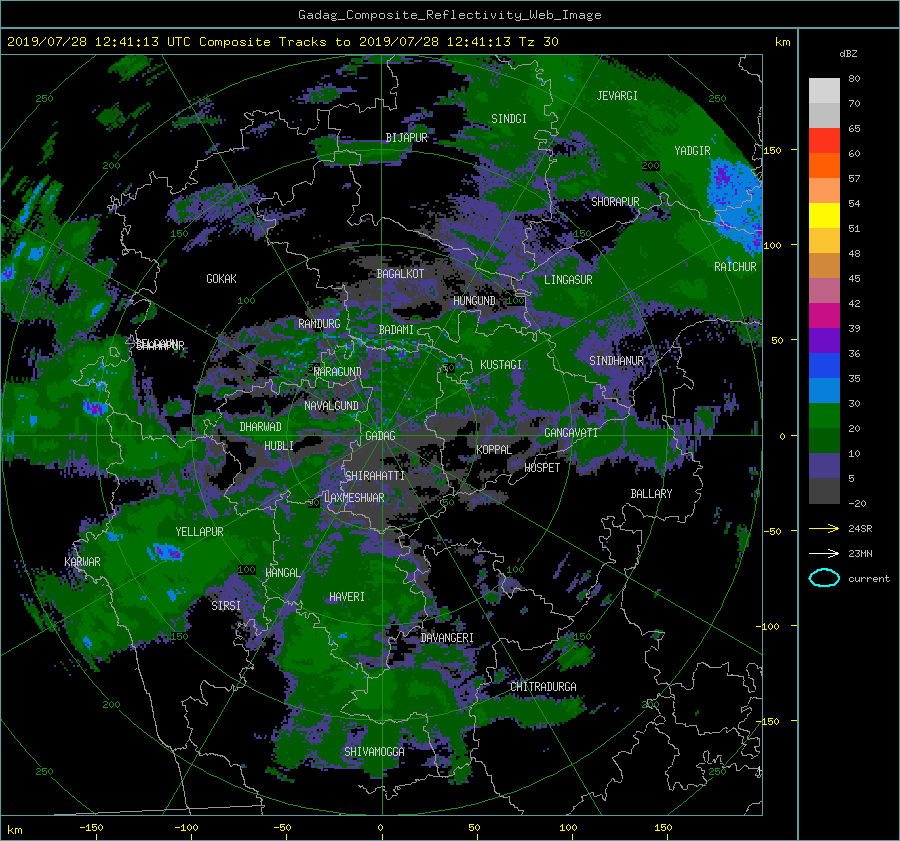900x841 pixels.
Task: Click the YELLAPUR city label
Action: point(200,532)
